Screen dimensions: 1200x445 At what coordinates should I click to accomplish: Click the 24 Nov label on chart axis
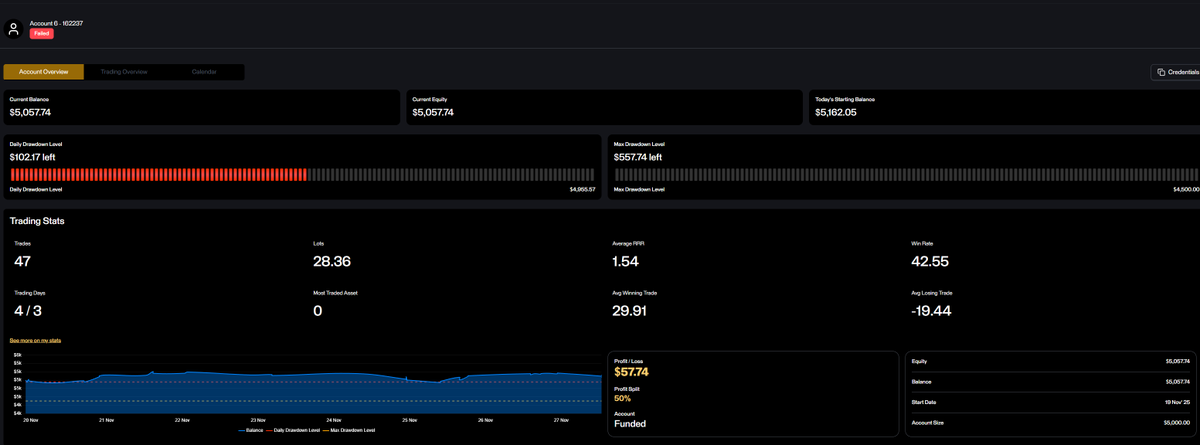click(333, 420)
